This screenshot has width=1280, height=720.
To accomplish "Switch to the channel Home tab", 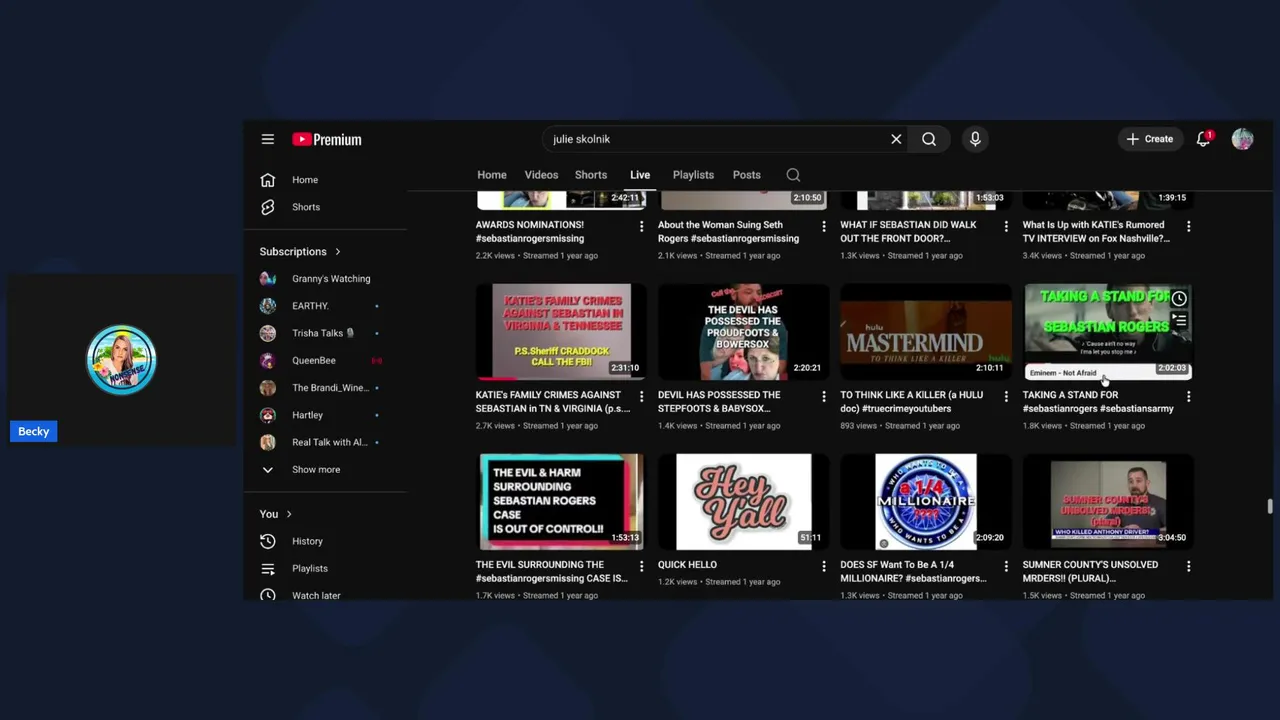I will point(492,175).
